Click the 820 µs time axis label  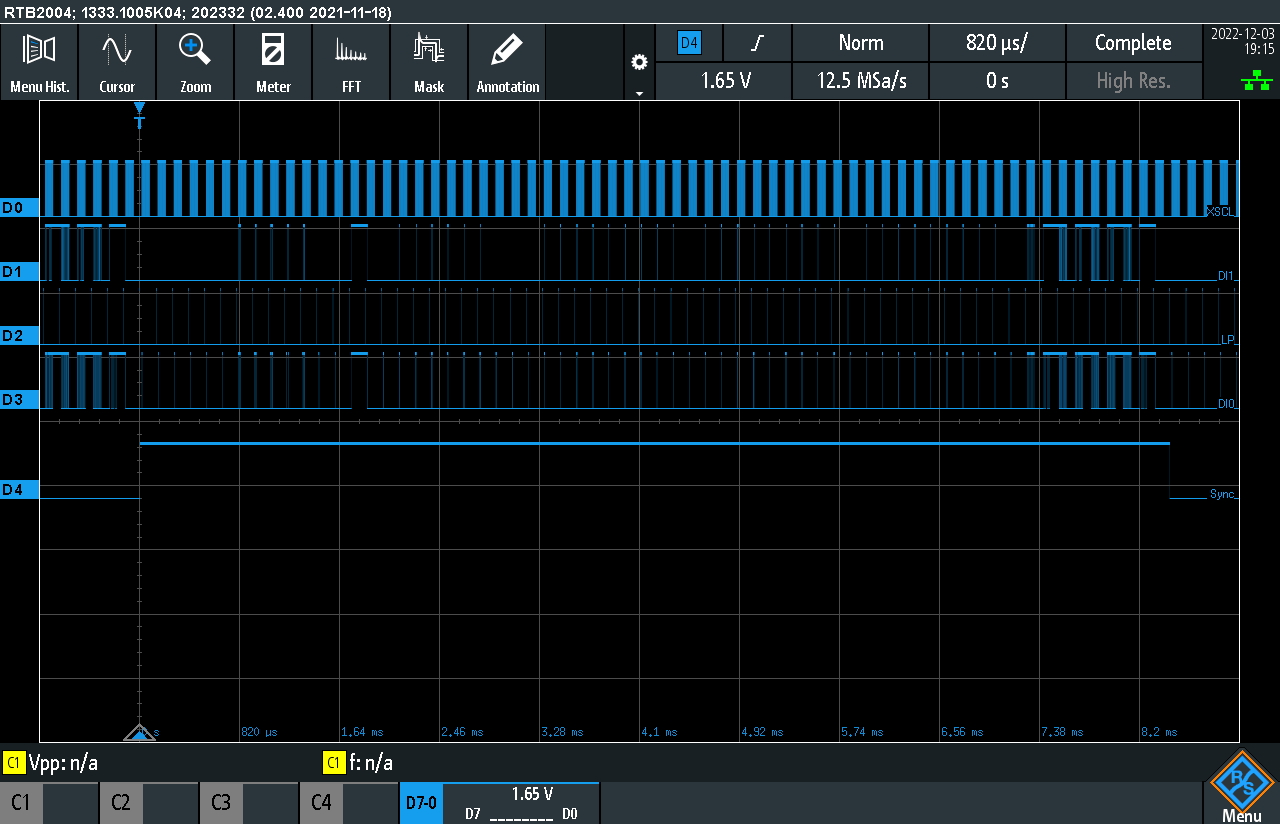tap(257, 732)
